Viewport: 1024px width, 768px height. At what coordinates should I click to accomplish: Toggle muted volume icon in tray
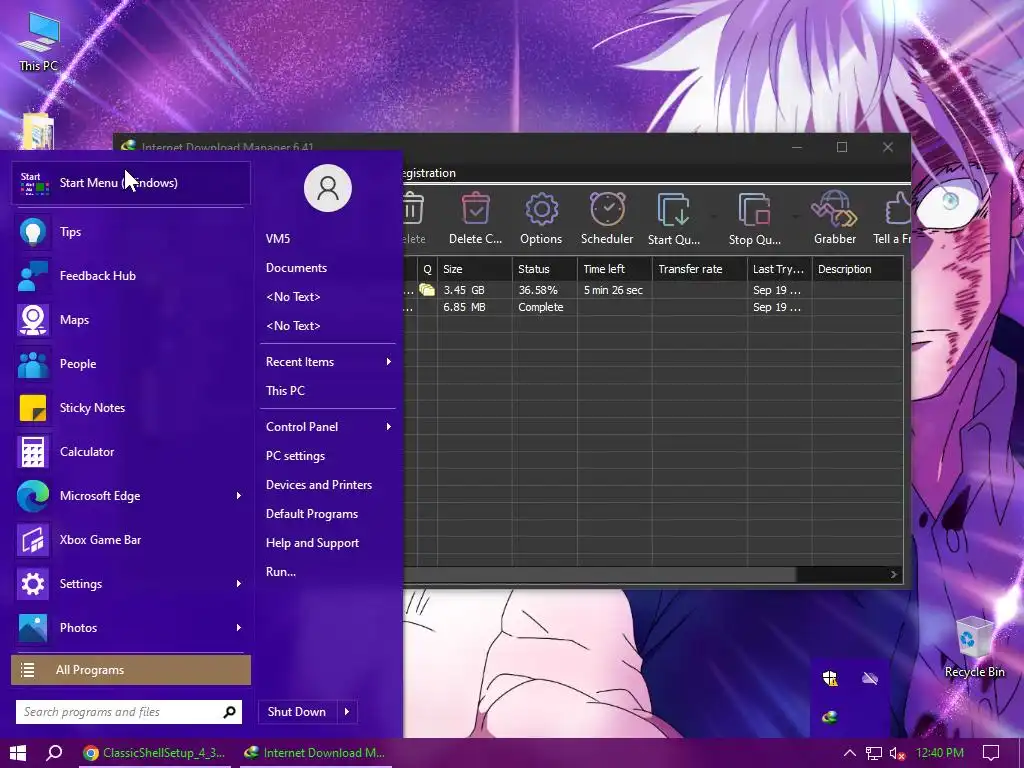897,754
